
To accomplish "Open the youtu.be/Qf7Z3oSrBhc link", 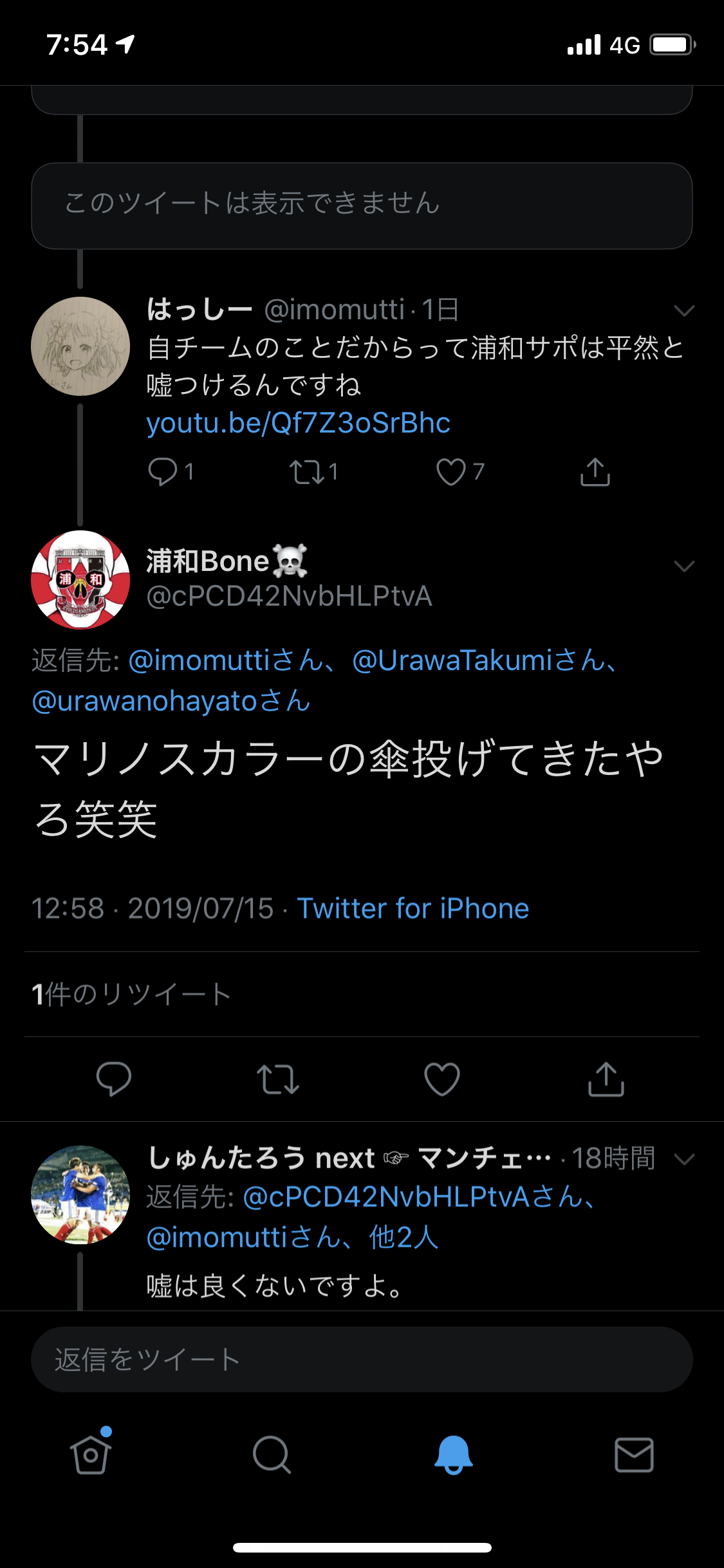I will tap(298, 423).
